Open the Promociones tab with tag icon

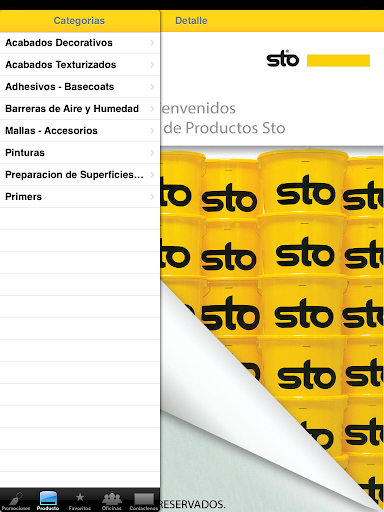pos(16,501)
